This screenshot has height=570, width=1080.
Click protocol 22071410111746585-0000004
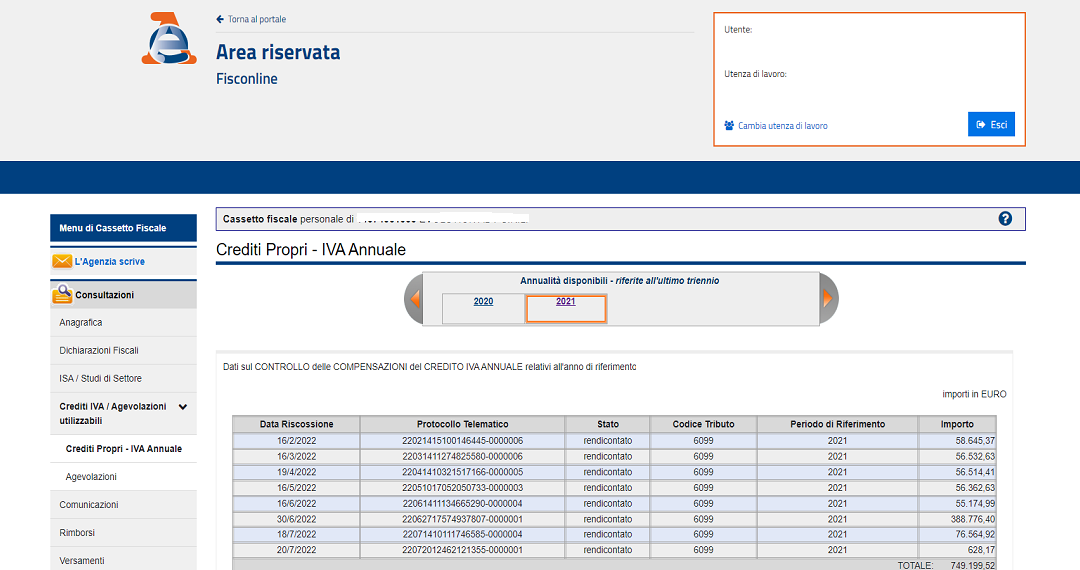462,534
